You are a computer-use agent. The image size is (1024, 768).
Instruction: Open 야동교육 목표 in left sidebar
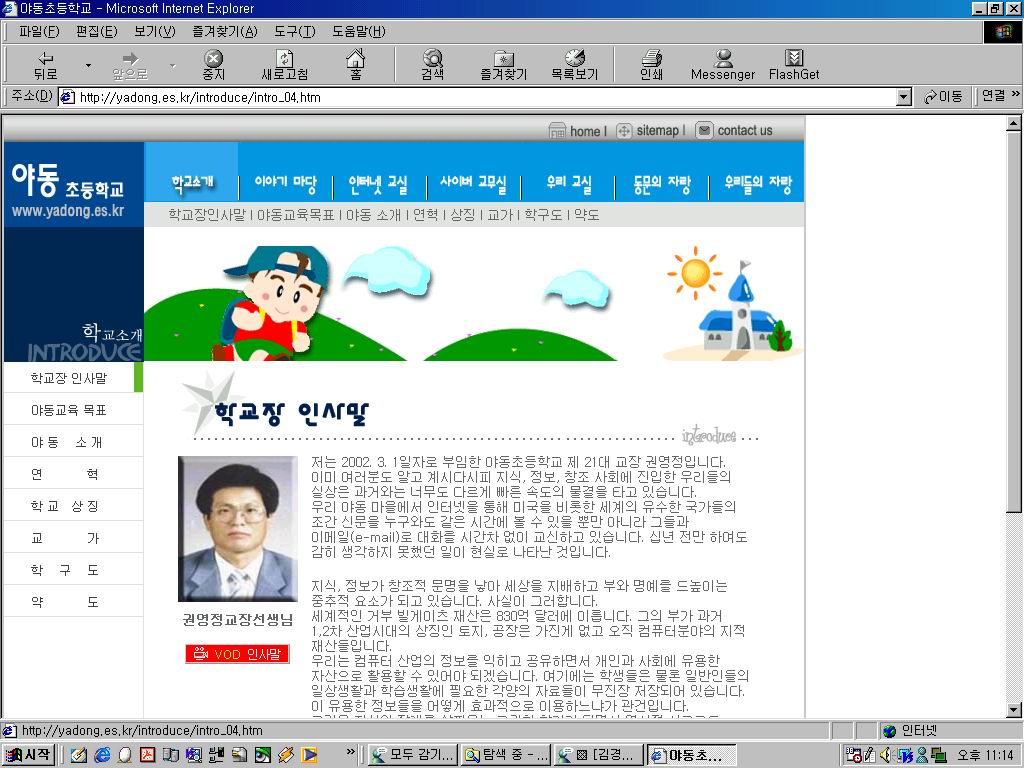pyautogui.click(x=69, y=410)
